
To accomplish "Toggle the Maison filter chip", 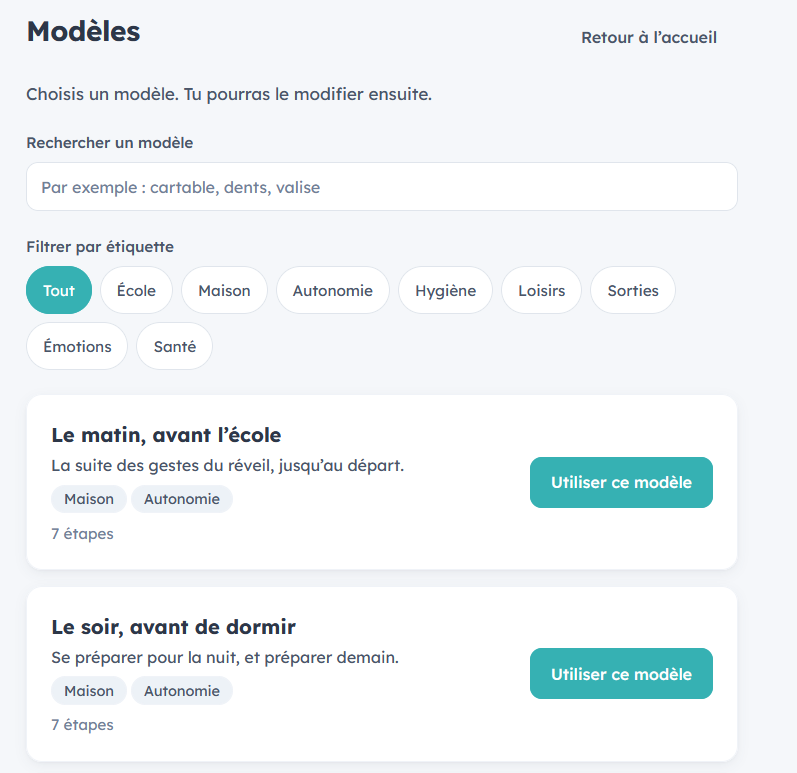I will pyautogui.click(x=224, y=290).
